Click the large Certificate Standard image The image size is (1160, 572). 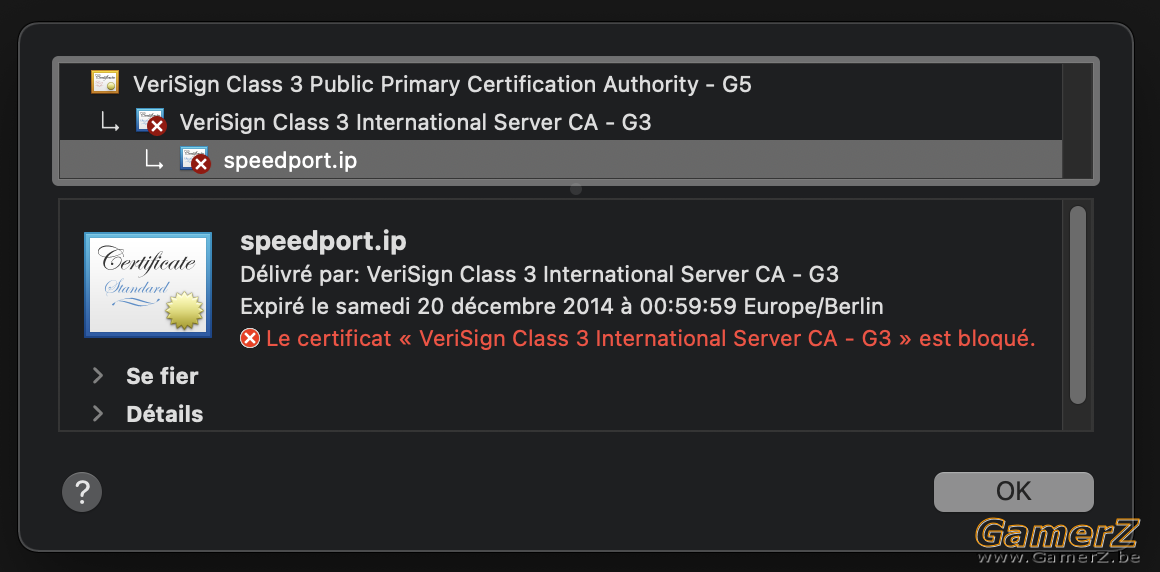[148, 285]
